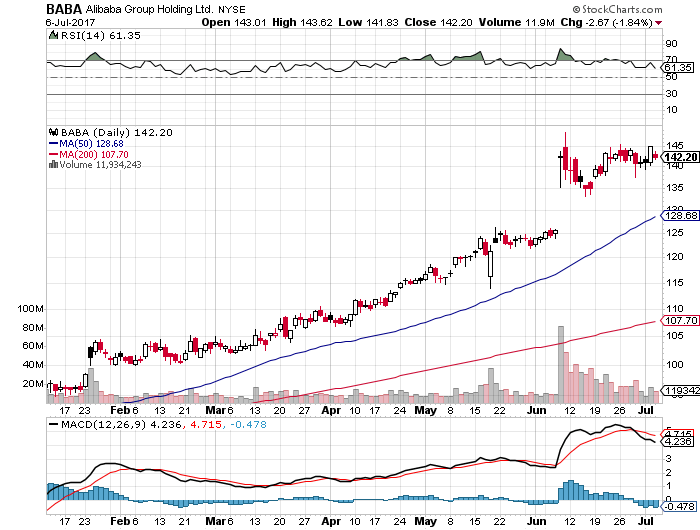The height and width of the screenshot is (530, 700).
Task: Click the May label on bottom date axis
Action: pyautogui.click(x=425, y=521)
